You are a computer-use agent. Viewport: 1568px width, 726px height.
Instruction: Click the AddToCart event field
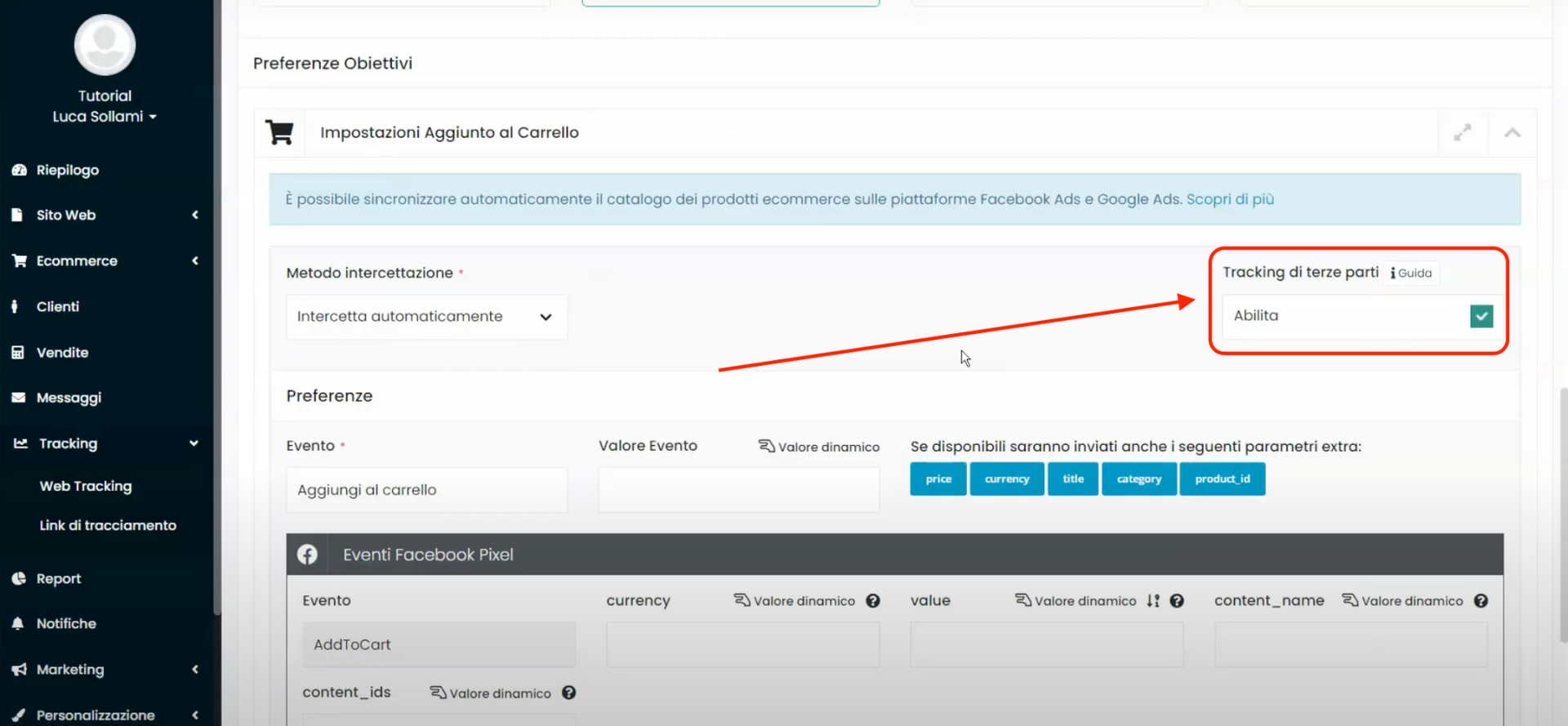tap(439, 644)
